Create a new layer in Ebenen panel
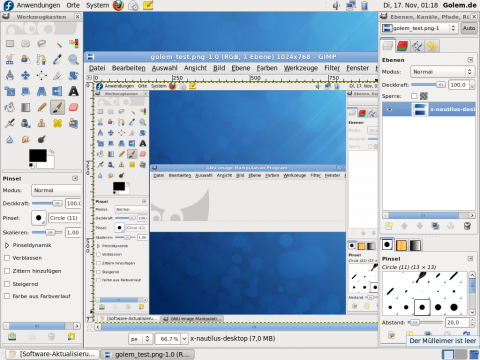 (389, 226)
